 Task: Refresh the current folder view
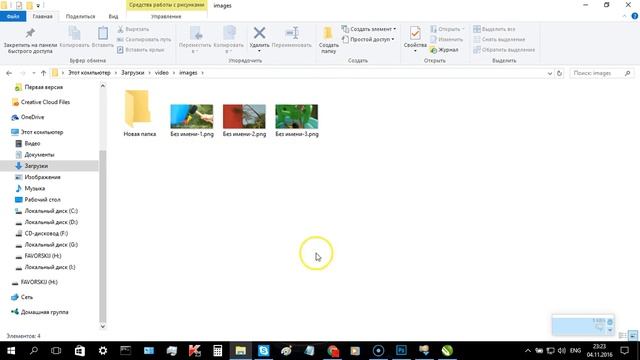(x=560, y=73)
